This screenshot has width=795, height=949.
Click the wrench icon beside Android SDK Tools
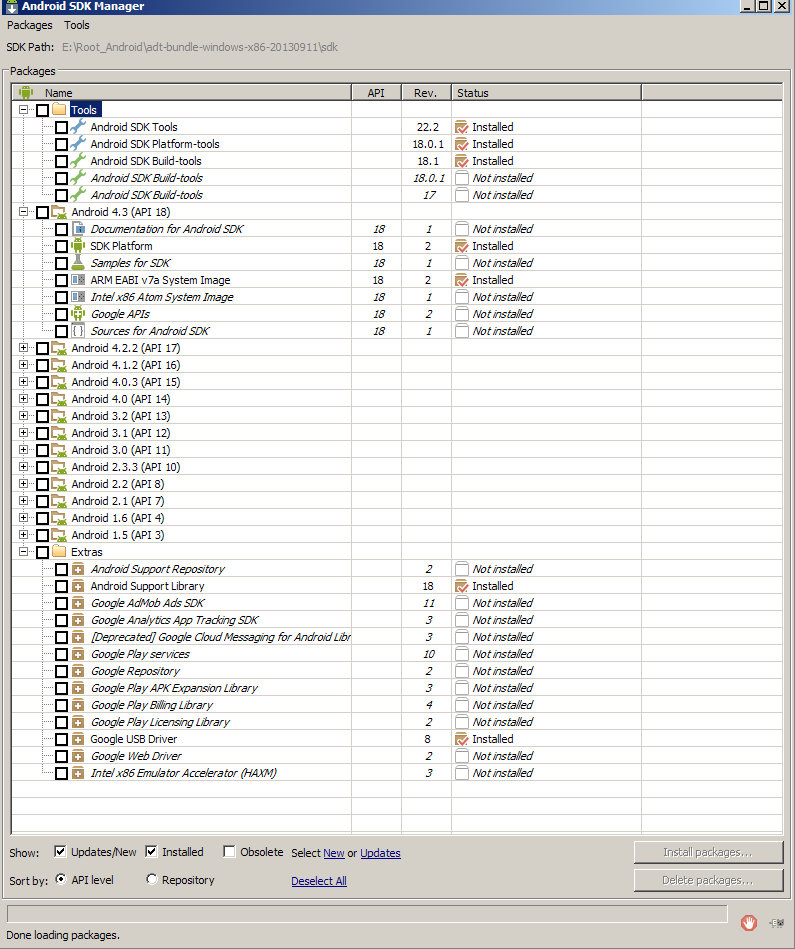pos(78,127)
